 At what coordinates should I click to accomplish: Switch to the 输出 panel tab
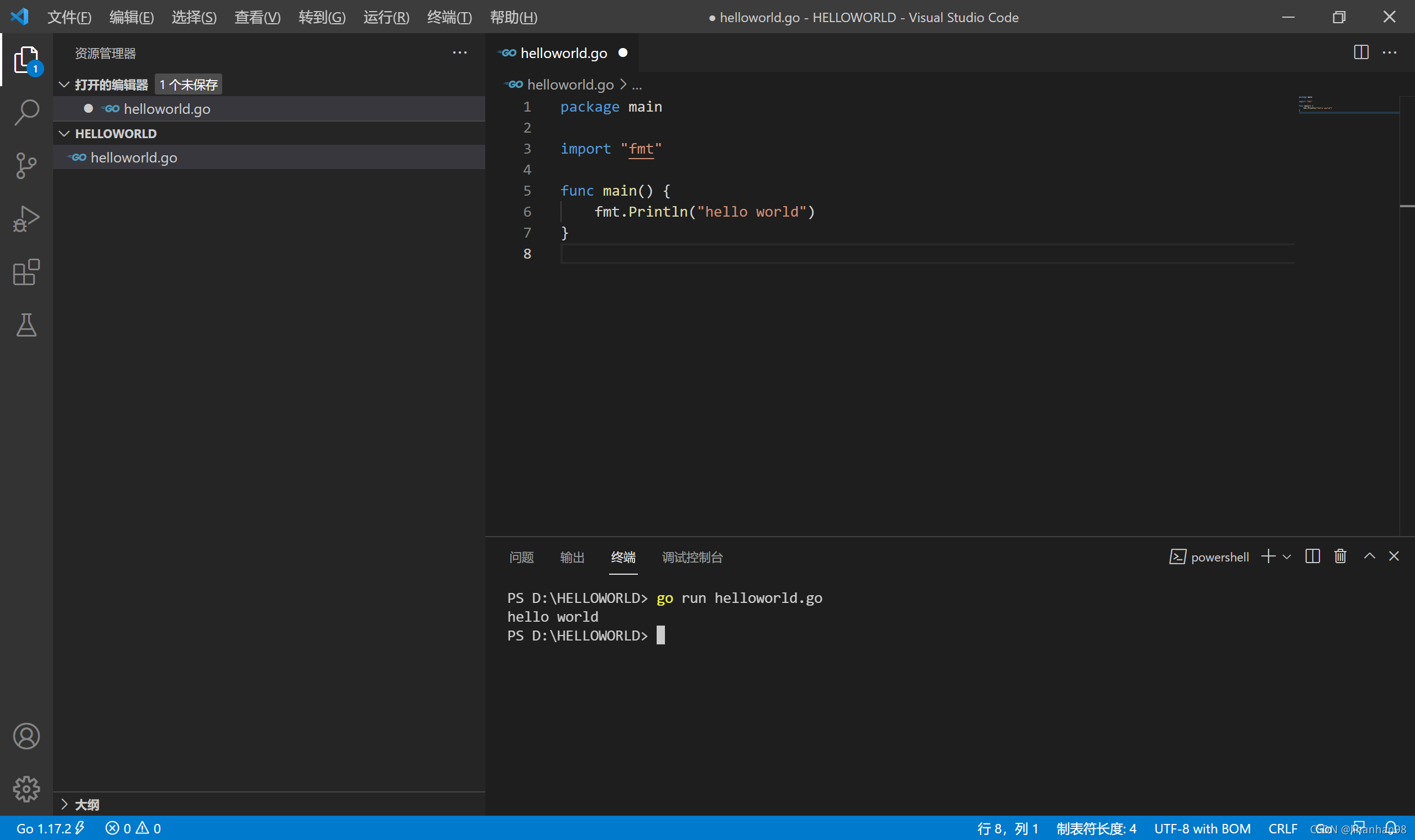click(x=572, y=558)
